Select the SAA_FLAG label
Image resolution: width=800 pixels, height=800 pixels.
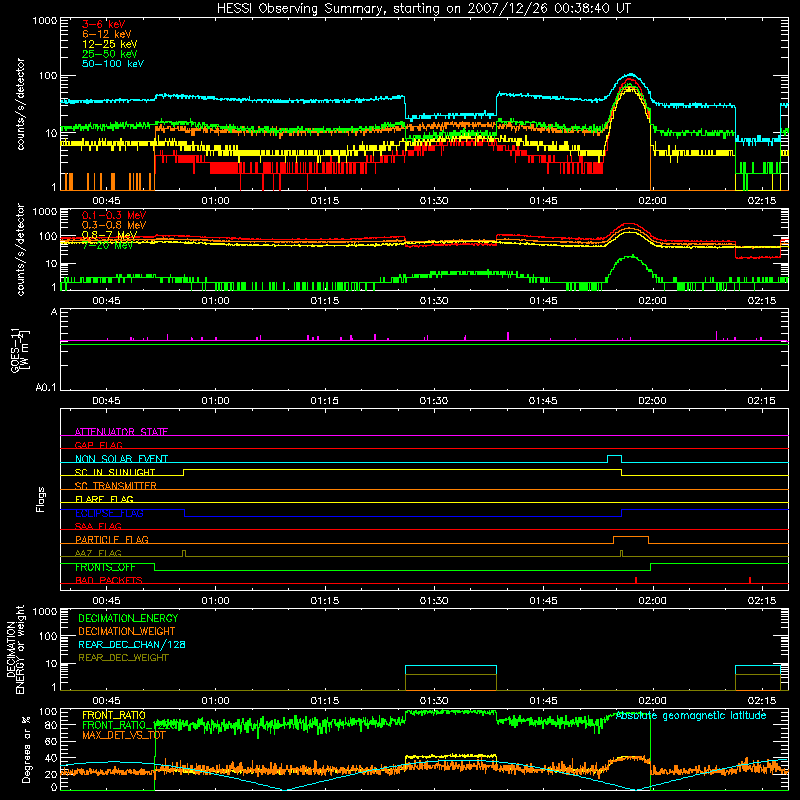click(x=98, y=526)
